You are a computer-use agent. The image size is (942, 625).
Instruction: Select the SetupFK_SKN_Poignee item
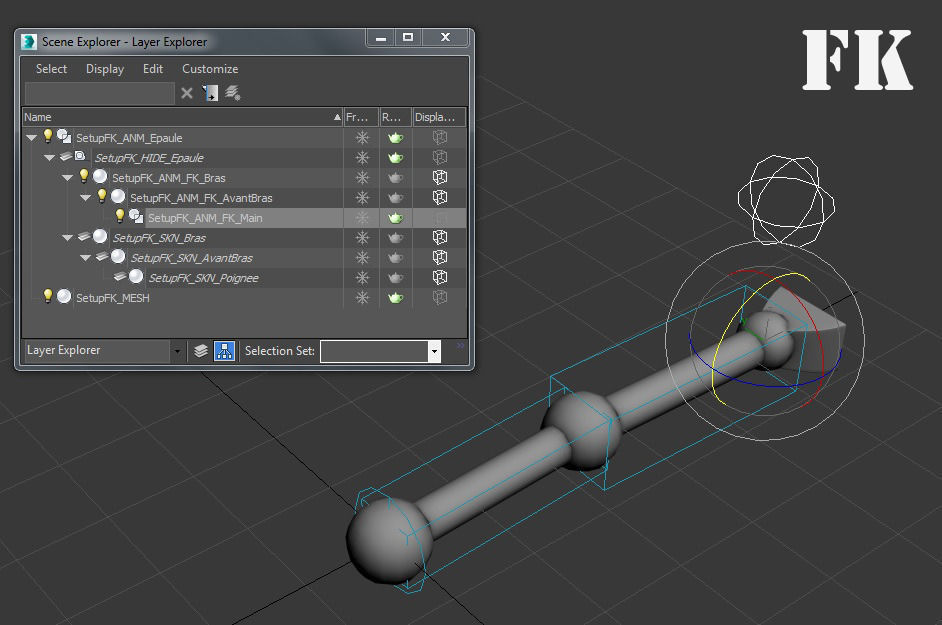pyautogui.click(x=204, y=278)
